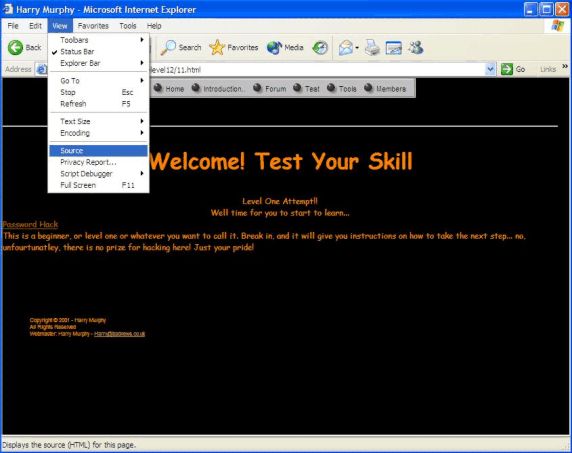Click the History clock icon
This screenshot has width=572, height=453.
pyautogui.click(x=320, y=47)
